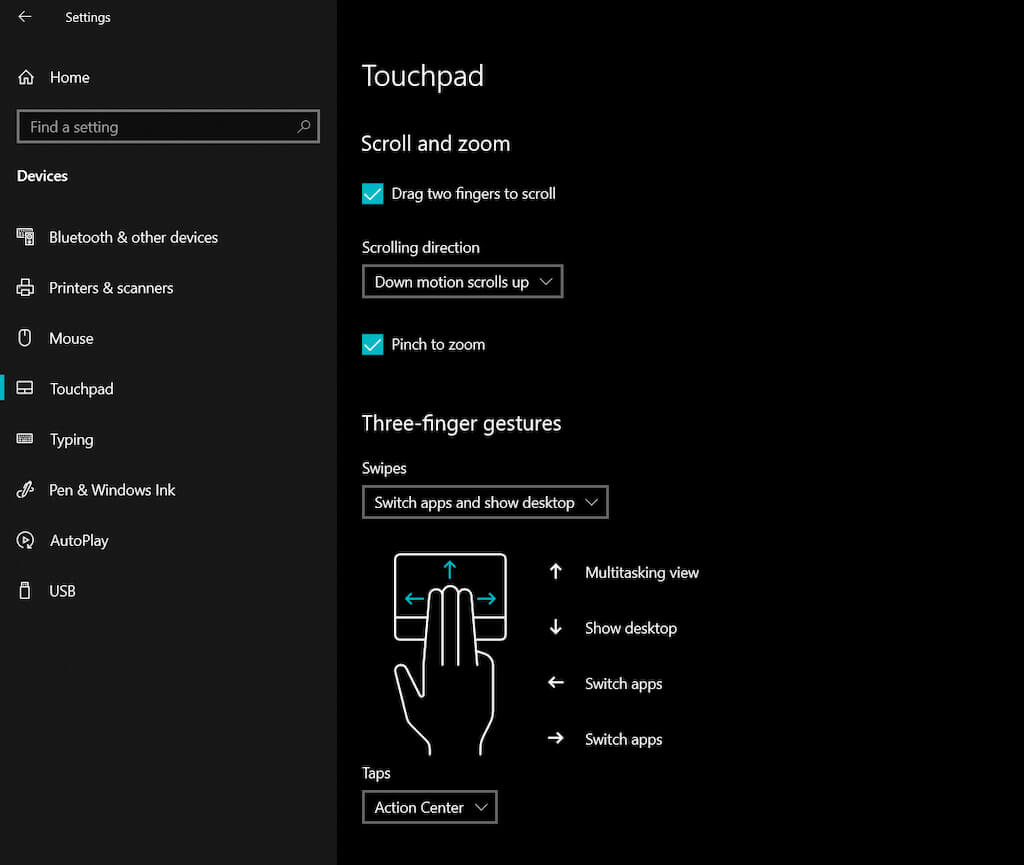The height and width of the screenshot is (865, 1024).
Task: Focus the Find a setting field
Action: (168, 127)
